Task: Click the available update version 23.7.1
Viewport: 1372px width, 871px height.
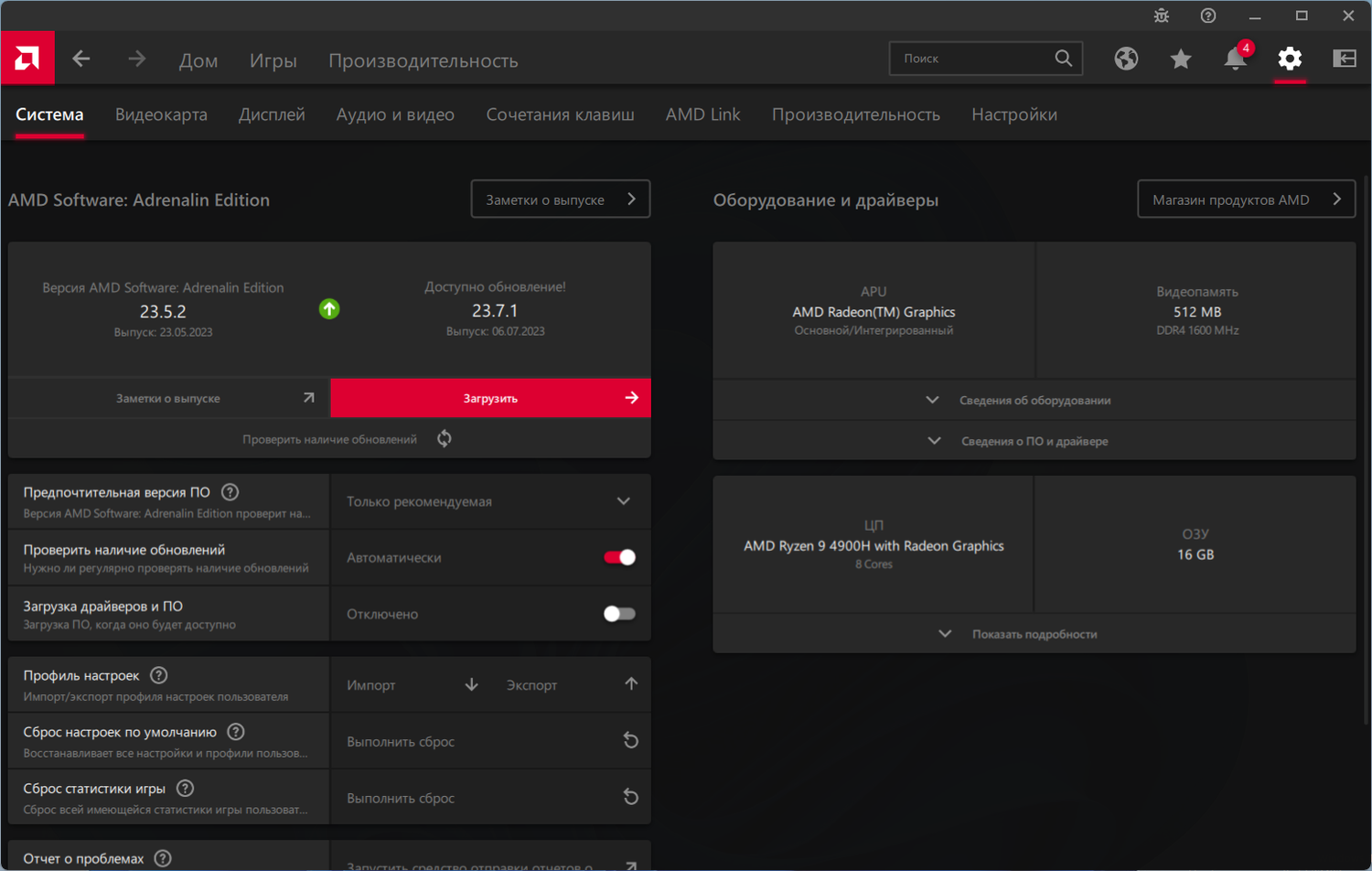Action: tap(495, 311)
